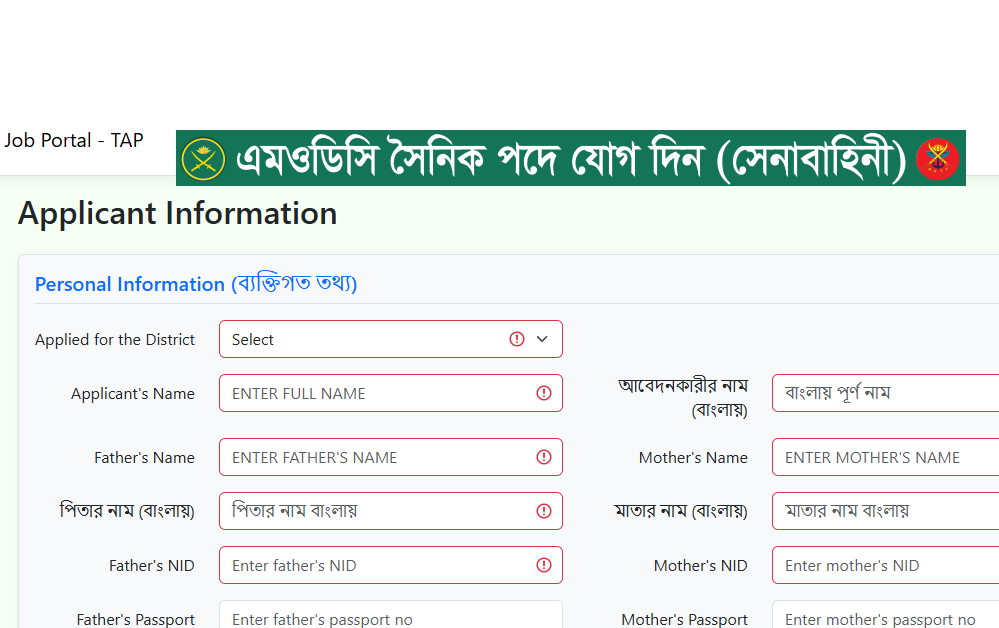Viewport: 999px width, 628px height.
Task: Select the বাংলায় পূর্ণ নাম input box
Action: tap(886, 393)
